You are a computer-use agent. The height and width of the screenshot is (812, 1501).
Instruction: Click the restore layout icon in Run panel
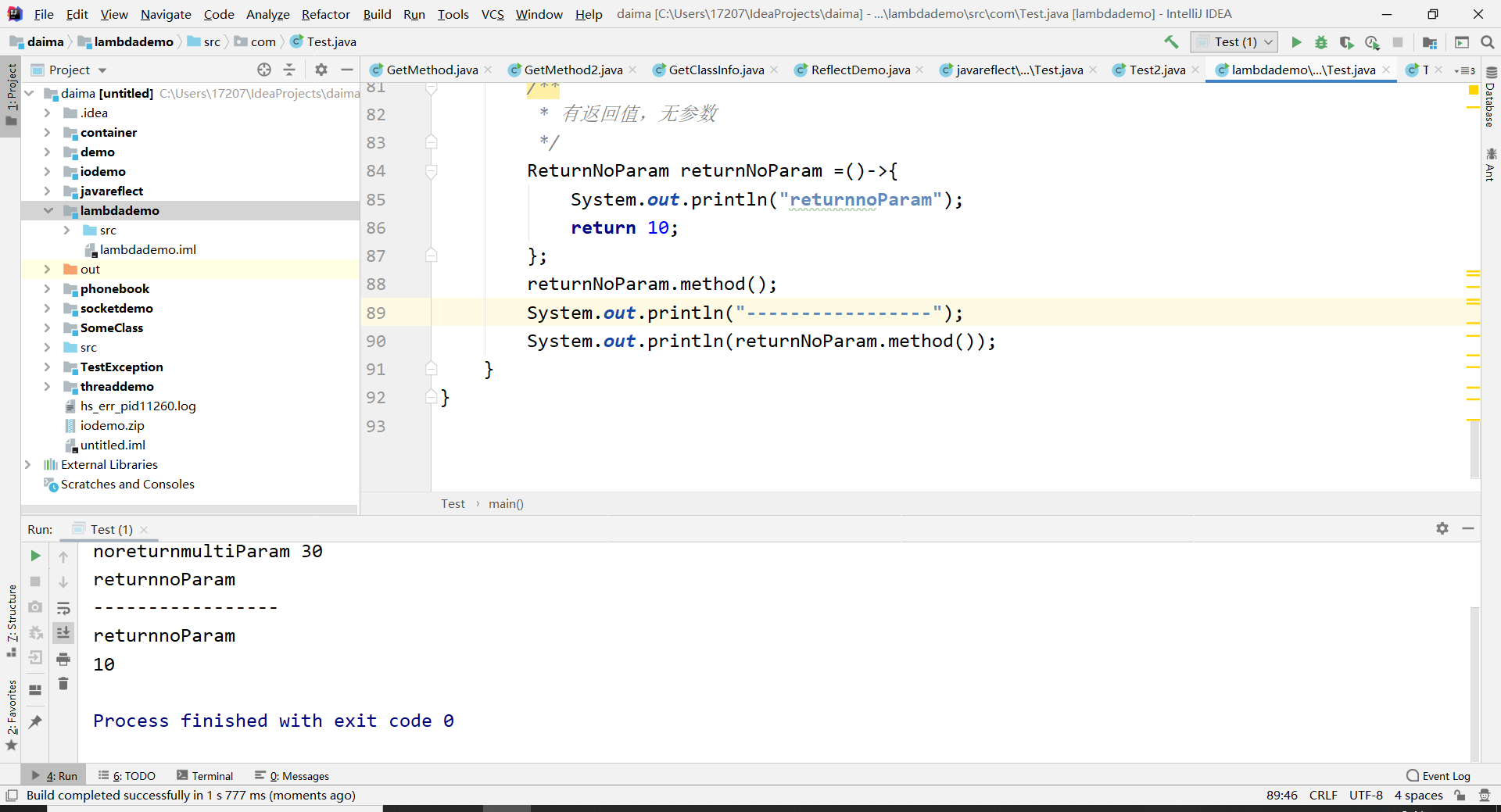(x=35, y=690)
